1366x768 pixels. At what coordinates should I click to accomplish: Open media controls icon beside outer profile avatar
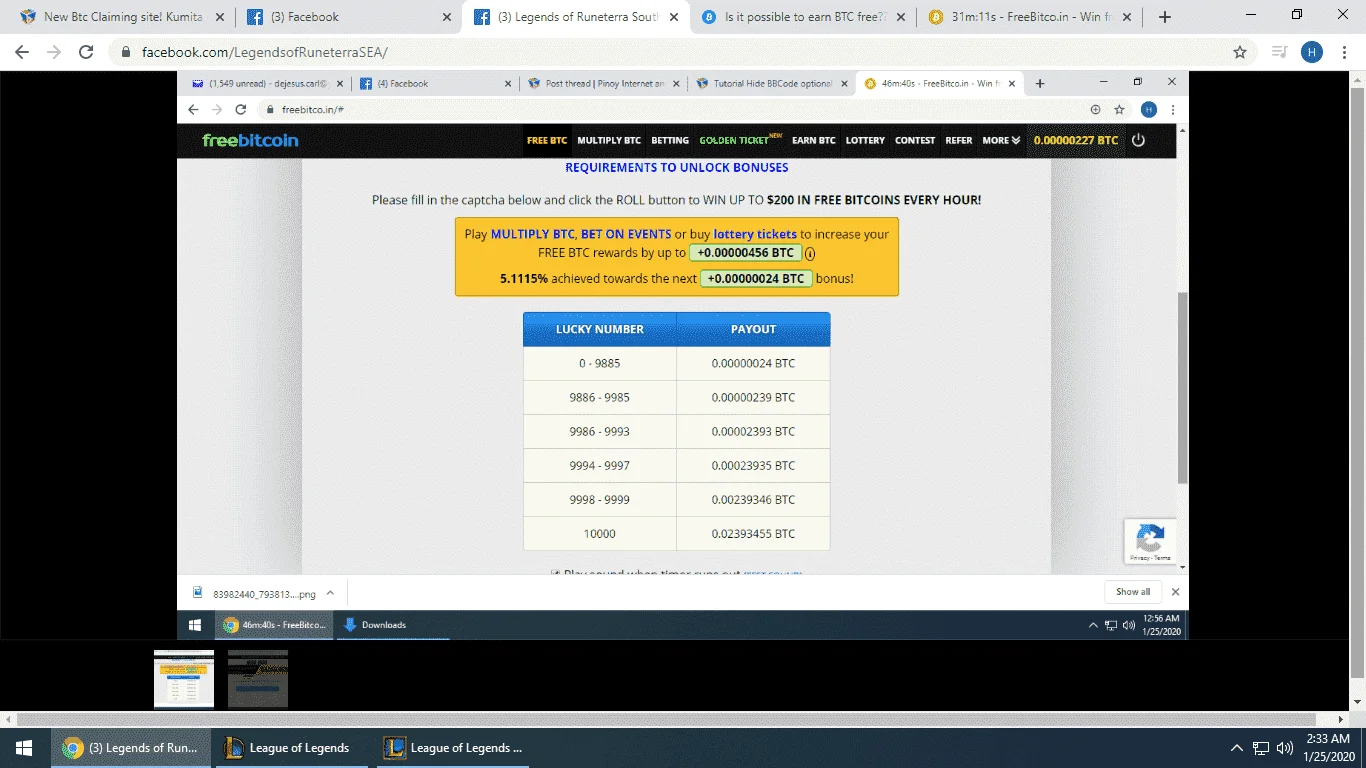[x=1279, y=52]
